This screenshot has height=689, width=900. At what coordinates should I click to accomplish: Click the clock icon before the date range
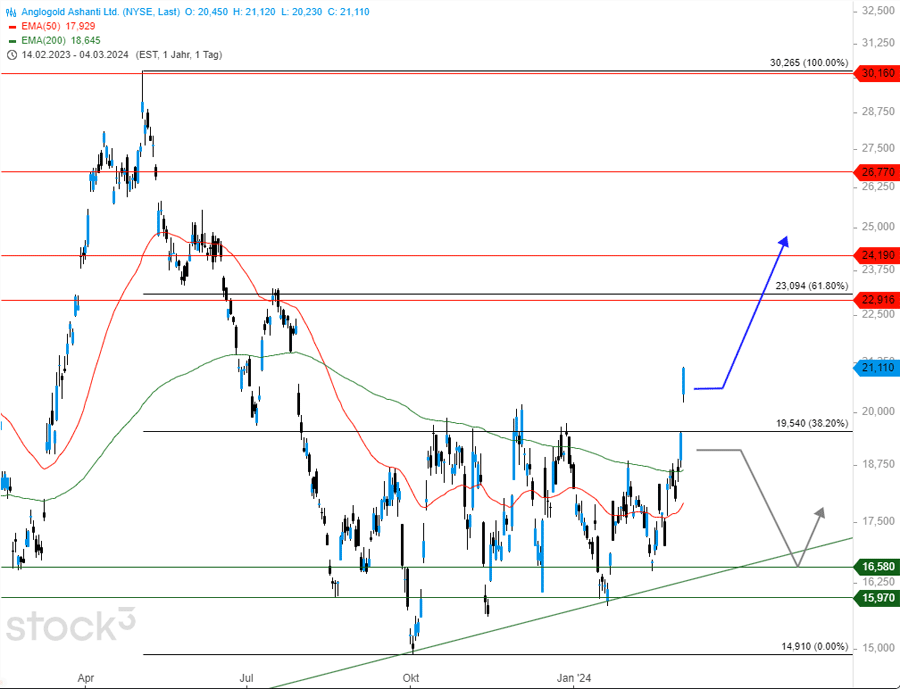(11, 55)
